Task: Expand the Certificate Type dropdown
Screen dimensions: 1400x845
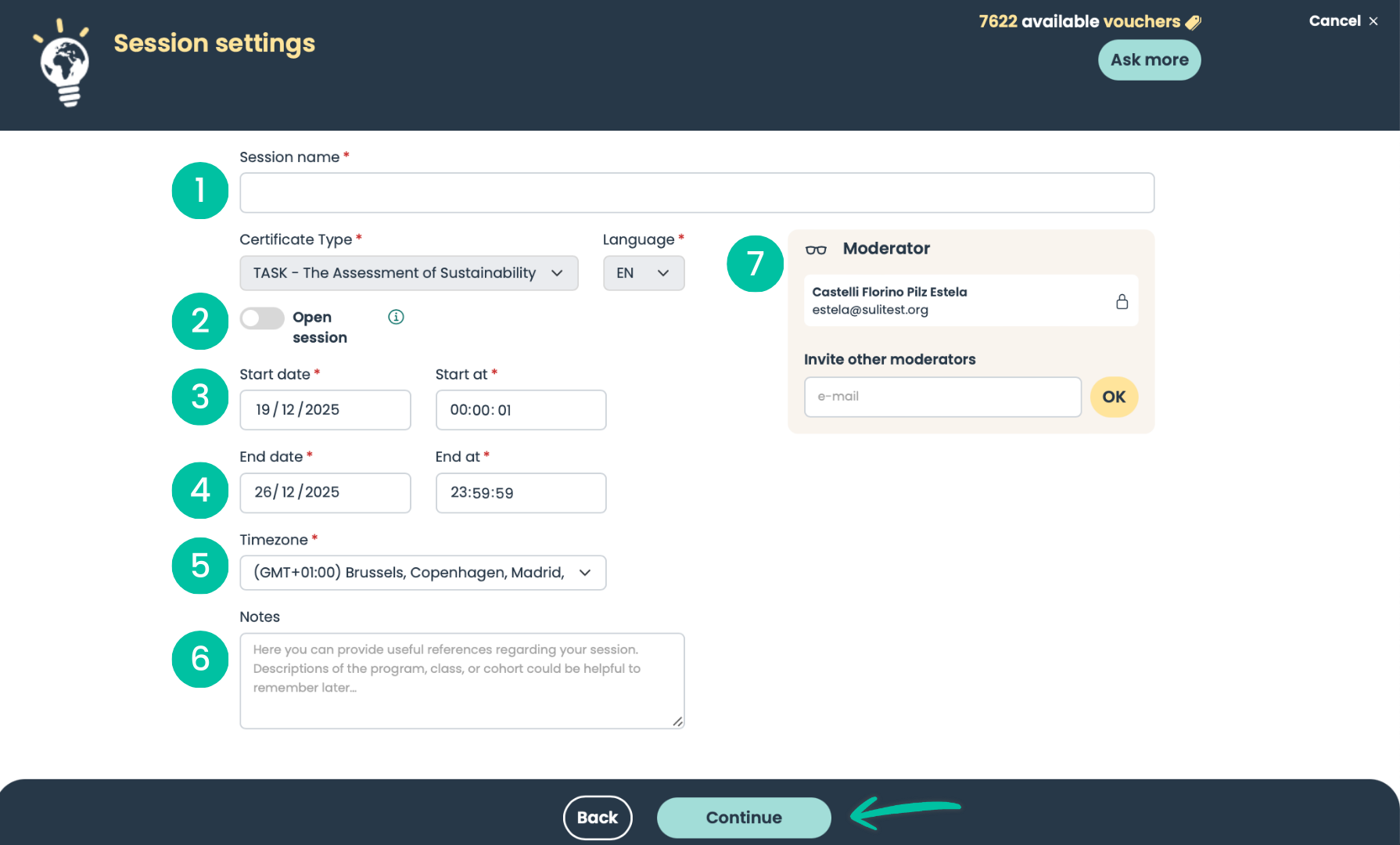Action: (x=408, y=273)
